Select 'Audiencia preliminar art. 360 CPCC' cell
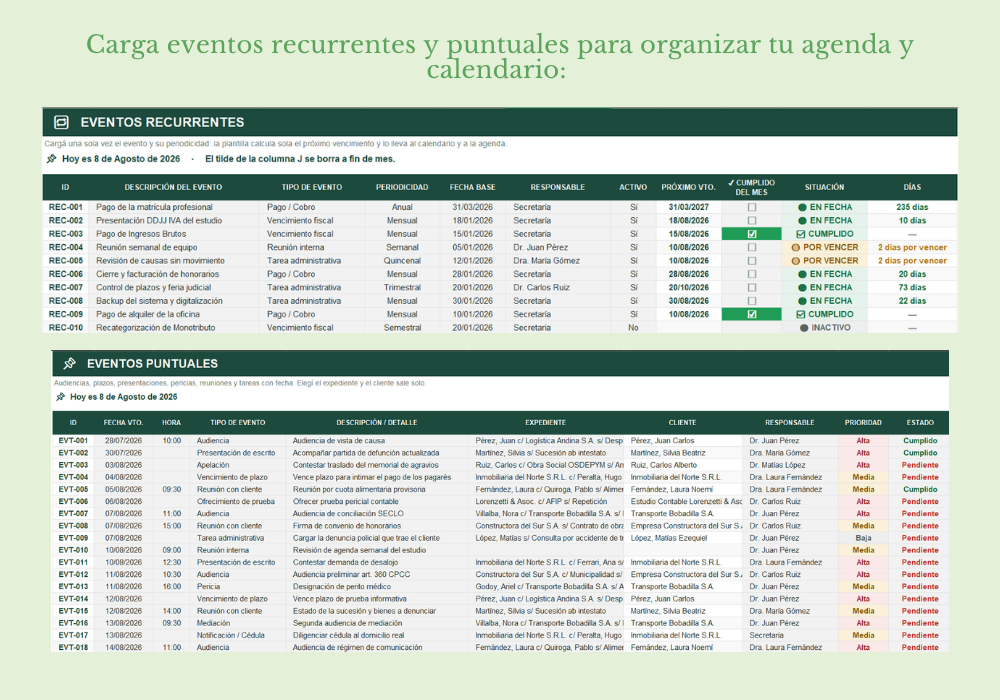Screen dimensions: 1000x700 coord(379,574)
